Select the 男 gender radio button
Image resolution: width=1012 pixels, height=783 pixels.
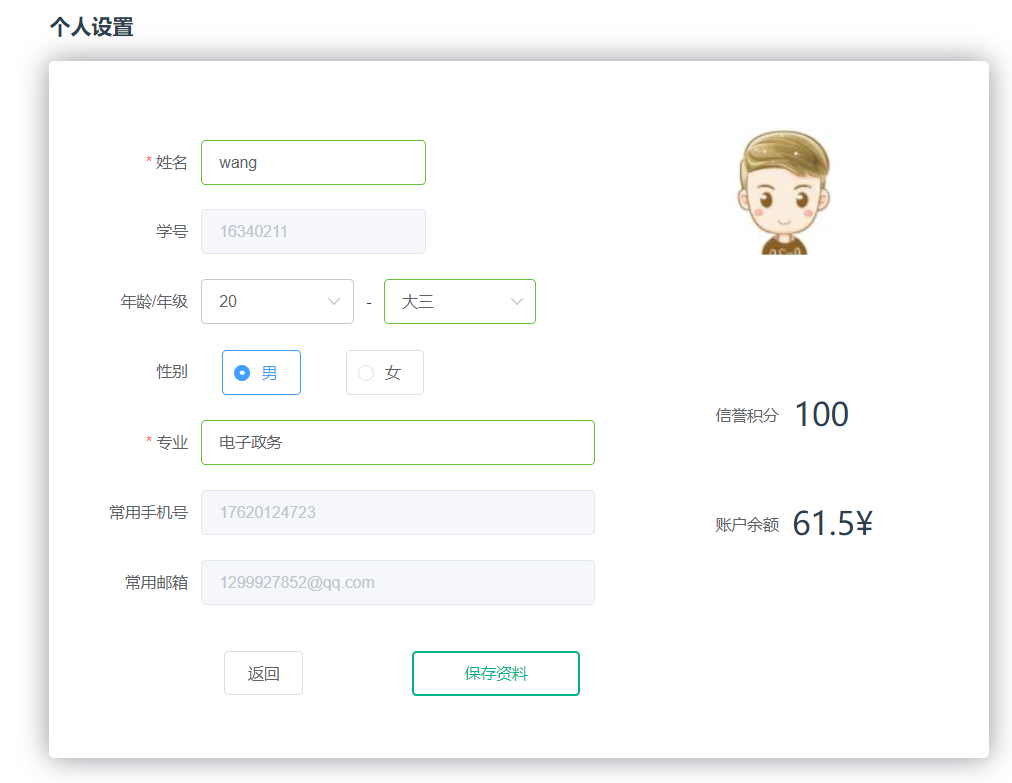(242, 373)
